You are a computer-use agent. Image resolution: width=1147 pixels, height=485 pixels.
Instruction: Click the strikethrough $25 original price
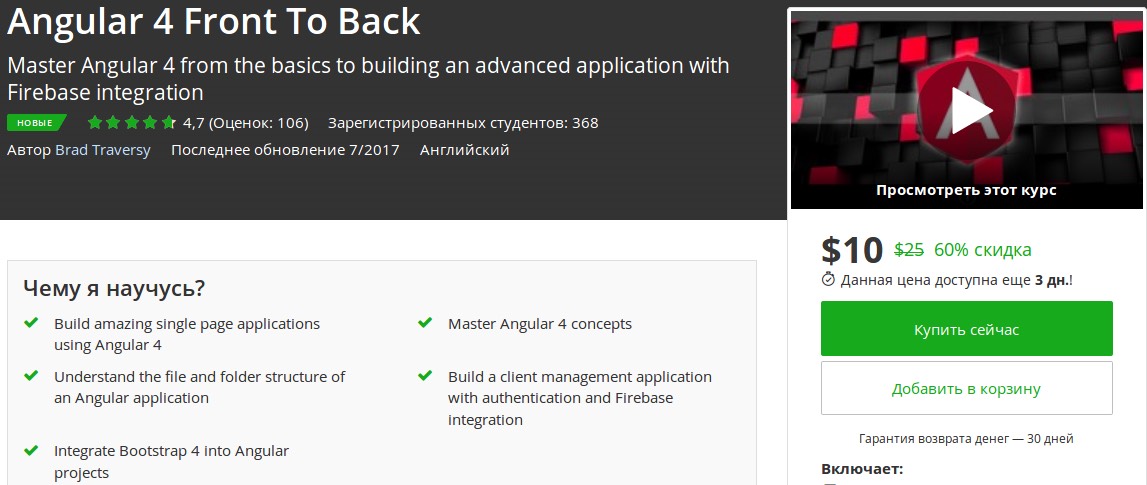[908, 250]
